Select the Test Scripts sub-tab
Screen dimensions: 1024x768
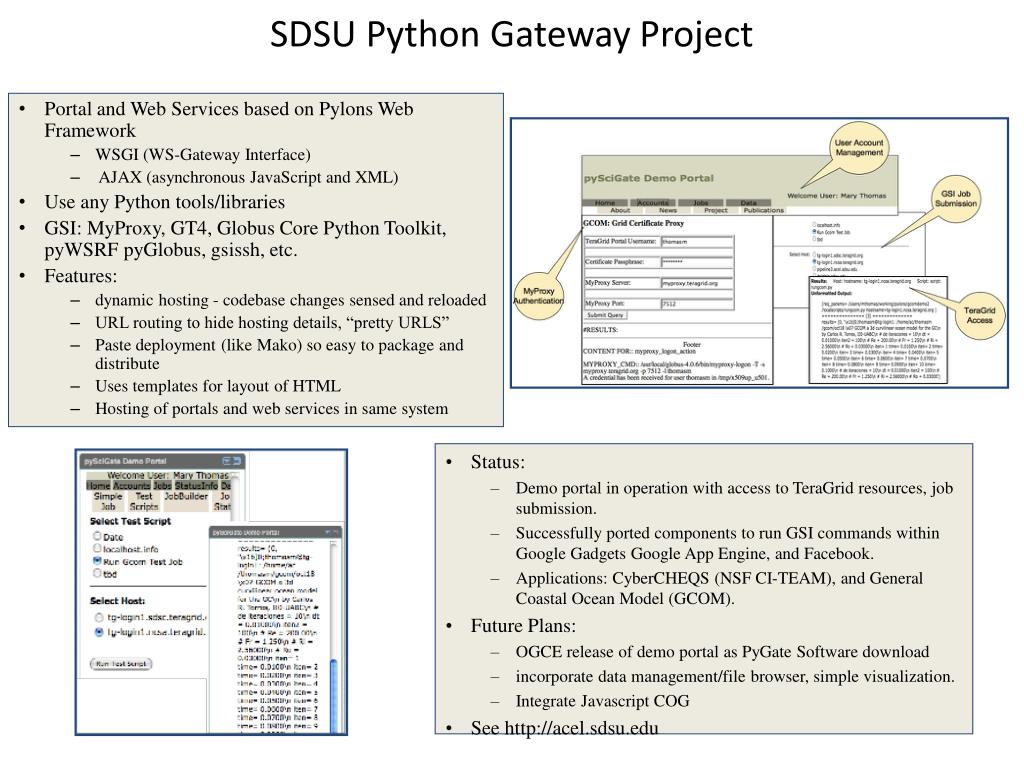[x=144, y=501]
